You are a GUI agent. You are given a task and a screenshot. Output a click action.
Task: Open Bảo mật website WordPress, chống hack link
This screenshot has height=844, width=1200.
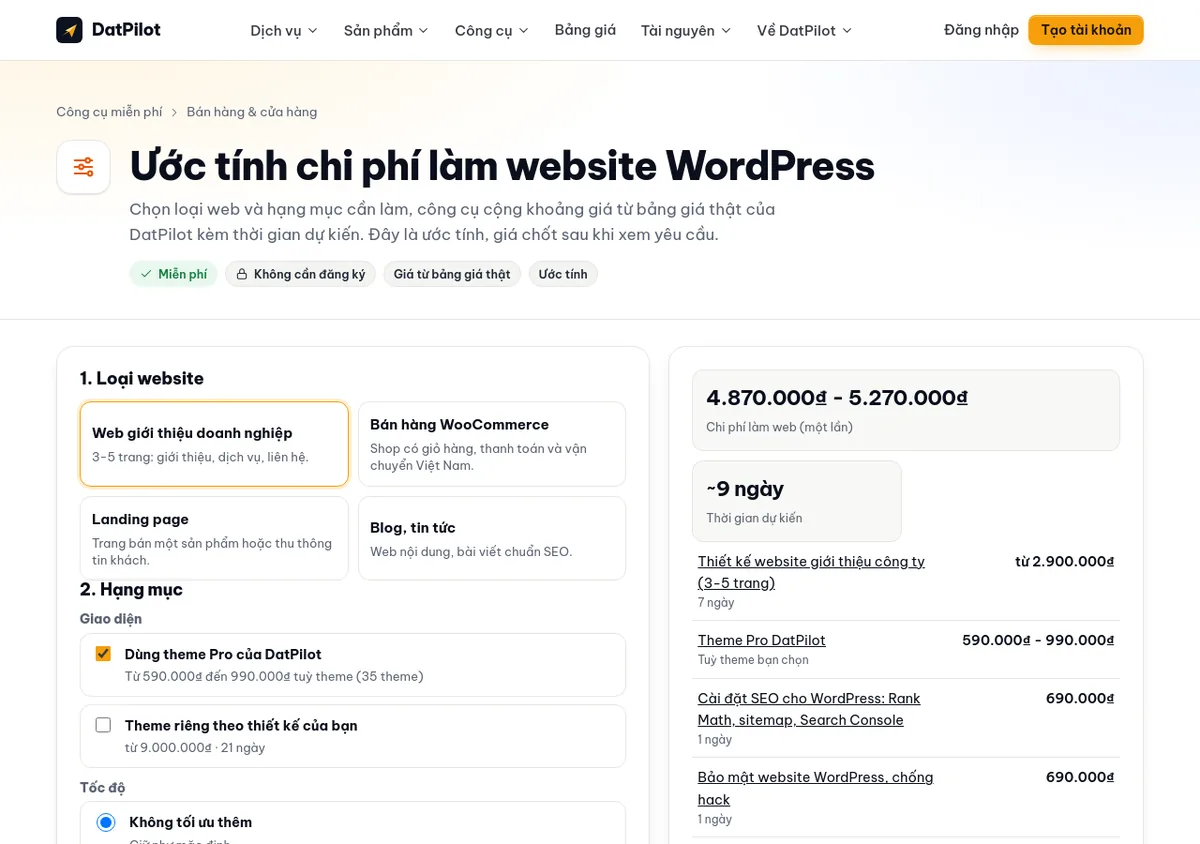816,788
